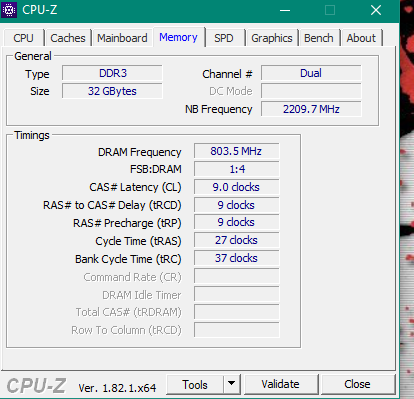Close CPU-Z with the X icon

376,10
